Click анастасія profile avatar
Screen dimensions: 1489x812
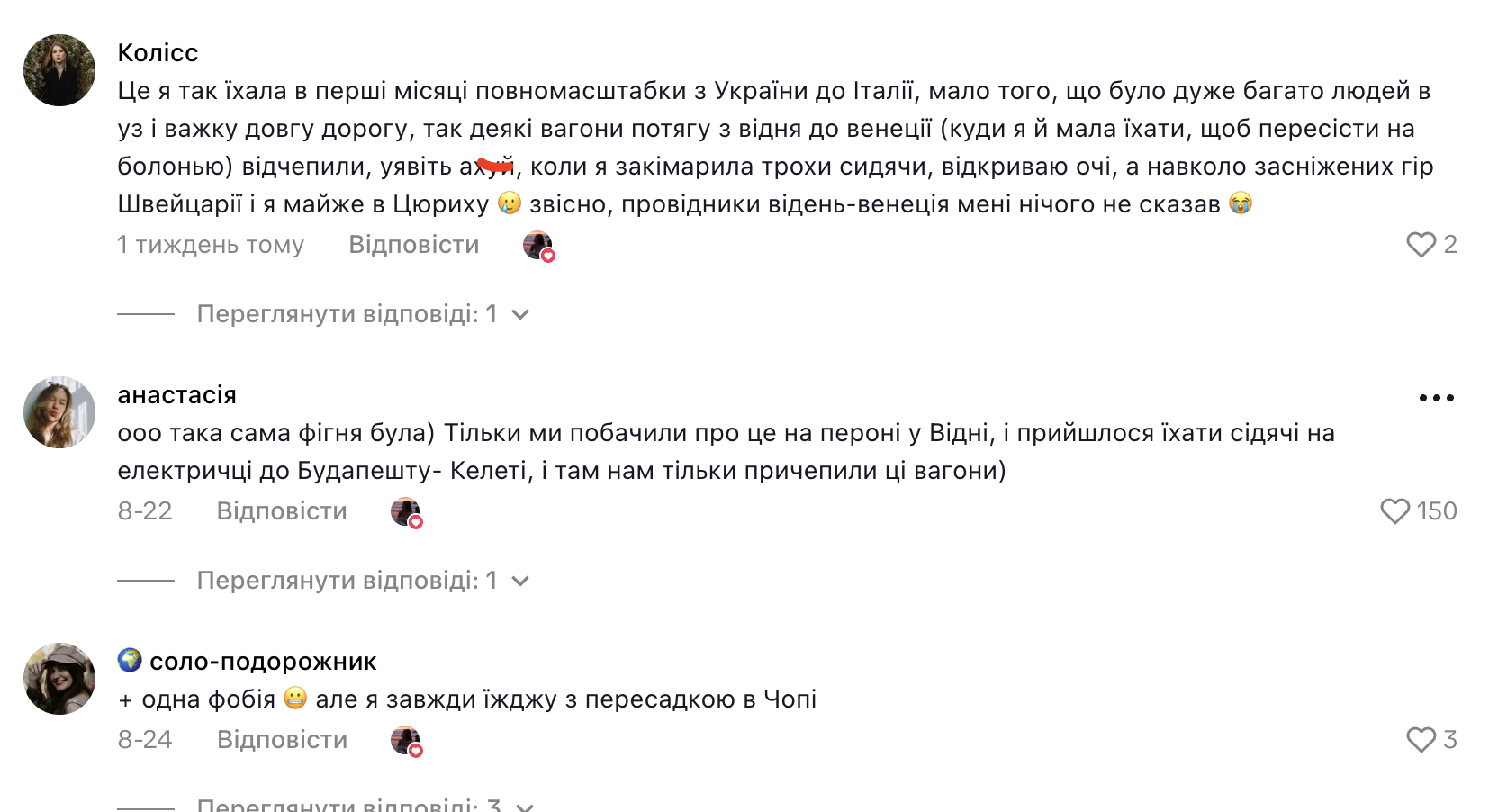(59, 412)
